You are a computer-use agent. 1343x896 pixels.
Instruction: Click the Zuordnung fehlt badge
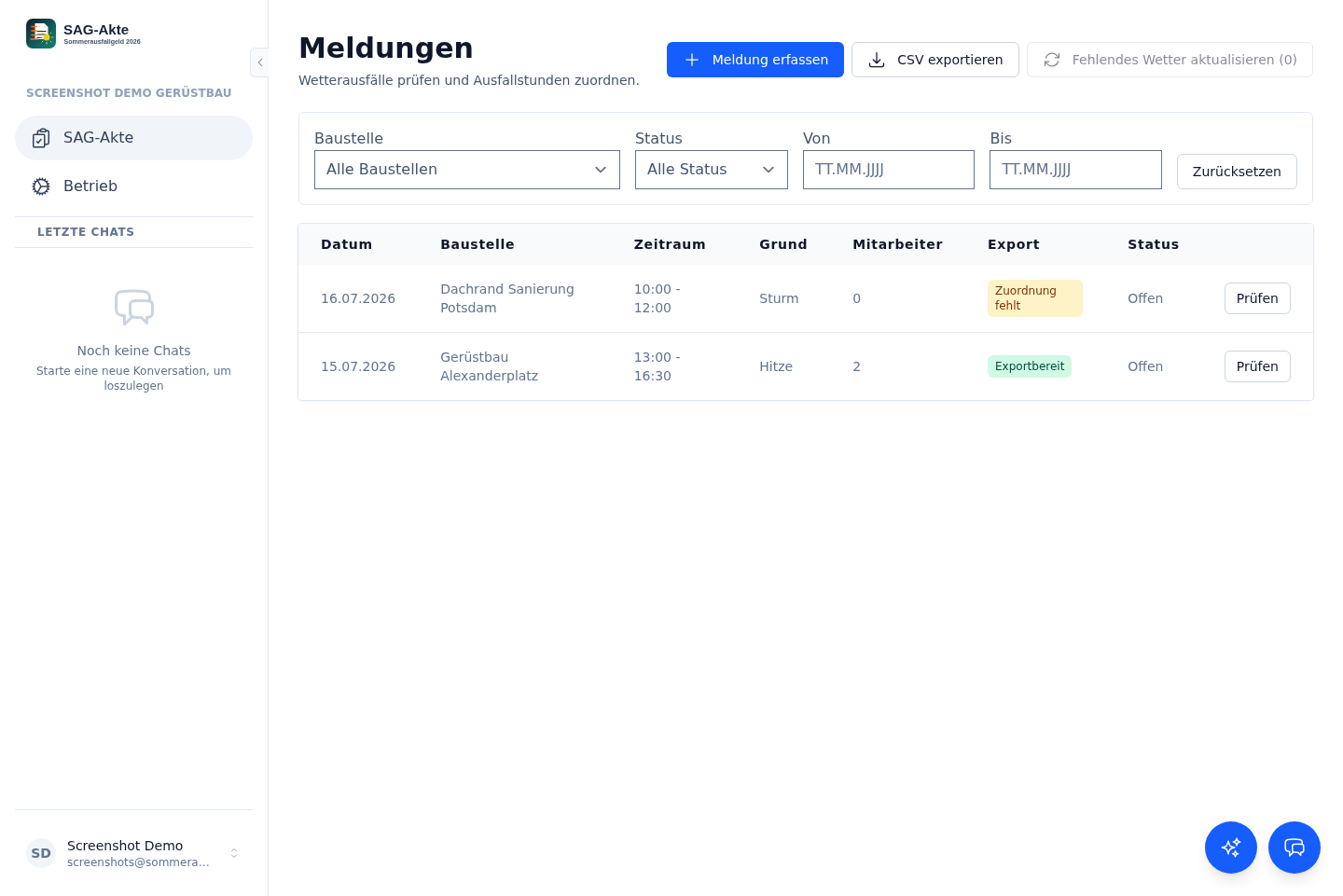1035,298
